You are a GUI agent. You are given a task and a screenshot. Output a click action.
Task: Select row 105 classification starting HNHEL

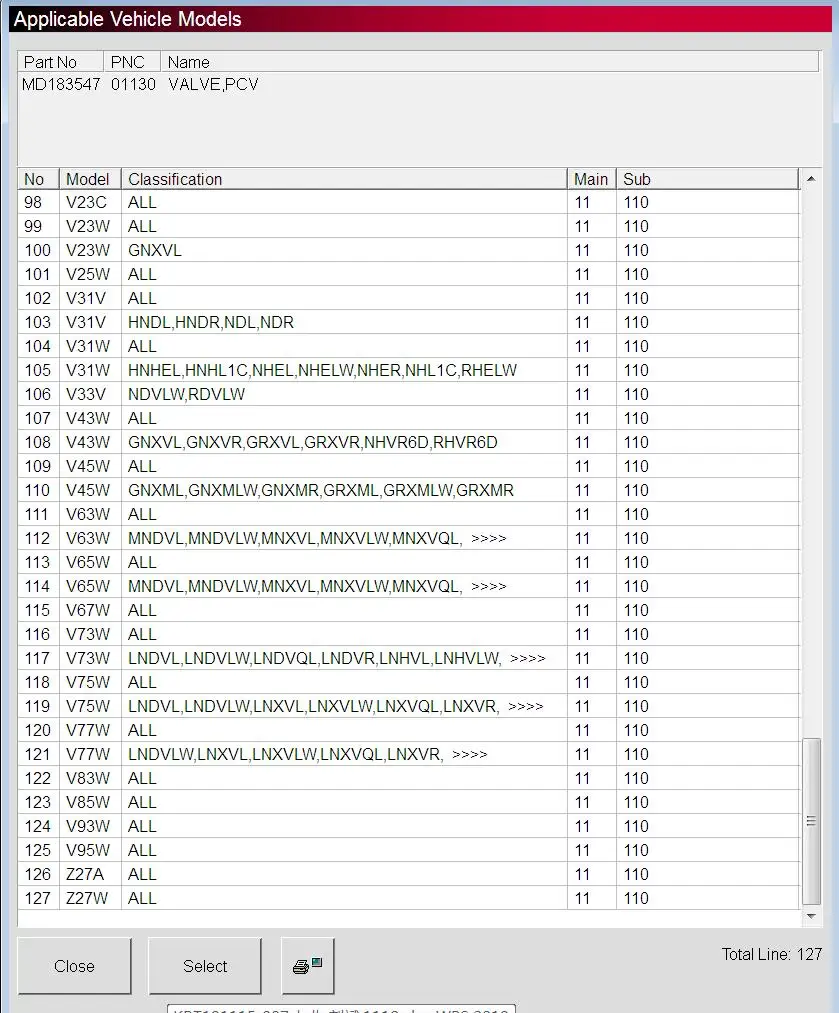click(x=408, y=370)
